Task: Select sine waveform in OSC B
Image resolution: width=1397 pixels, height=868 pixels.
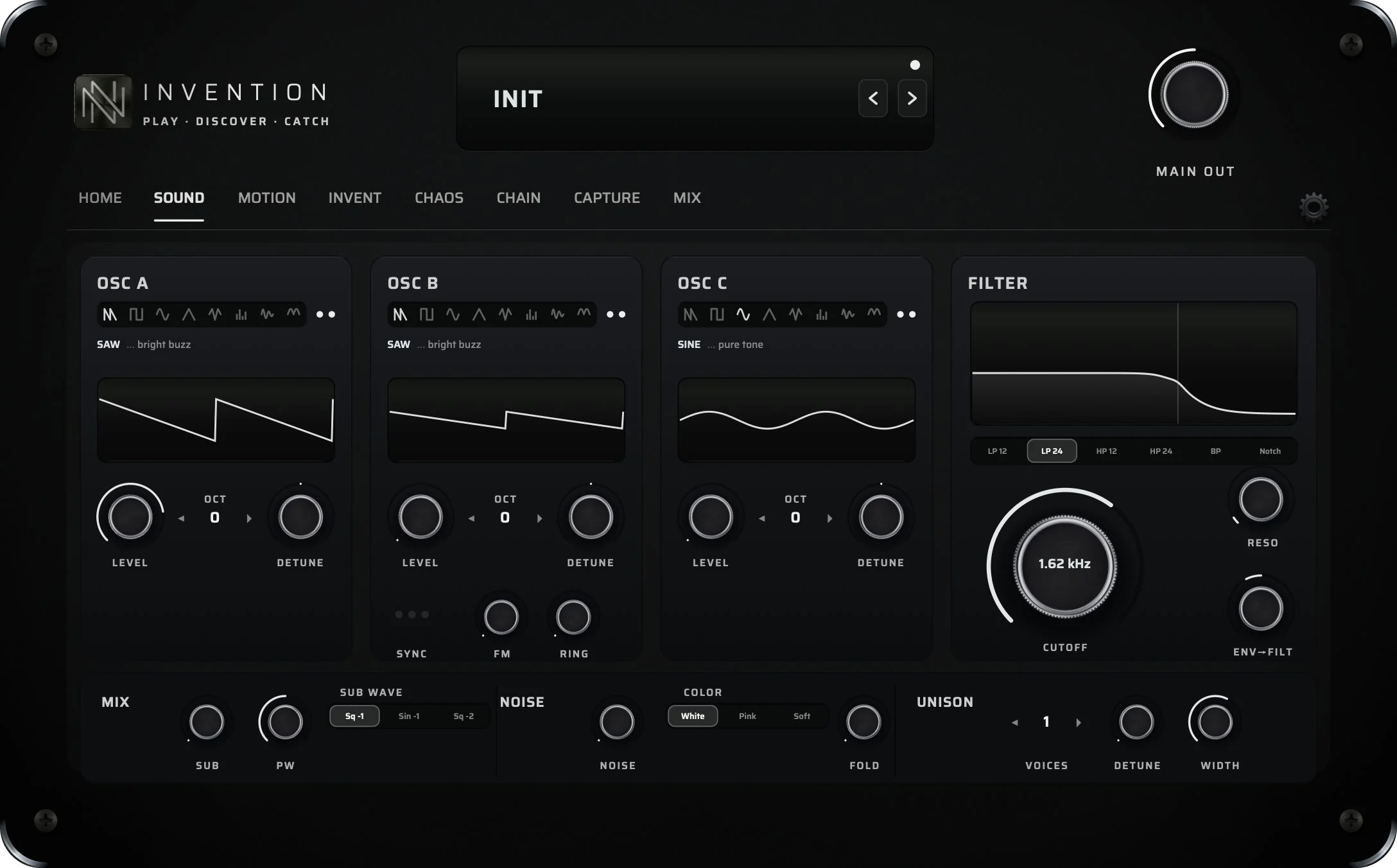Action: point(453,315)
